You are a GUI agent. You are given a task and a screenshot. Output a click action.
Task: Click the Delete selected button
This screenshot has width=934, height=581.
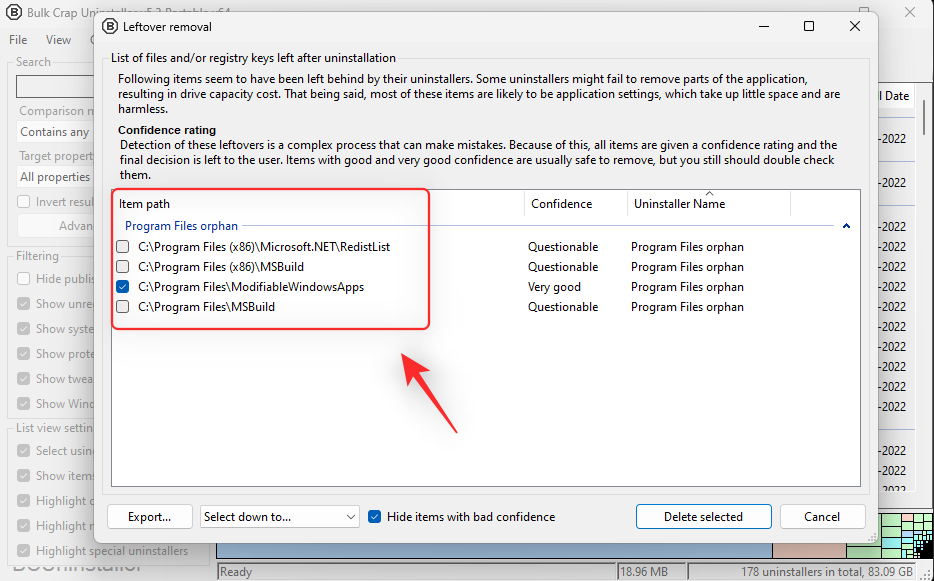point(703,517)
